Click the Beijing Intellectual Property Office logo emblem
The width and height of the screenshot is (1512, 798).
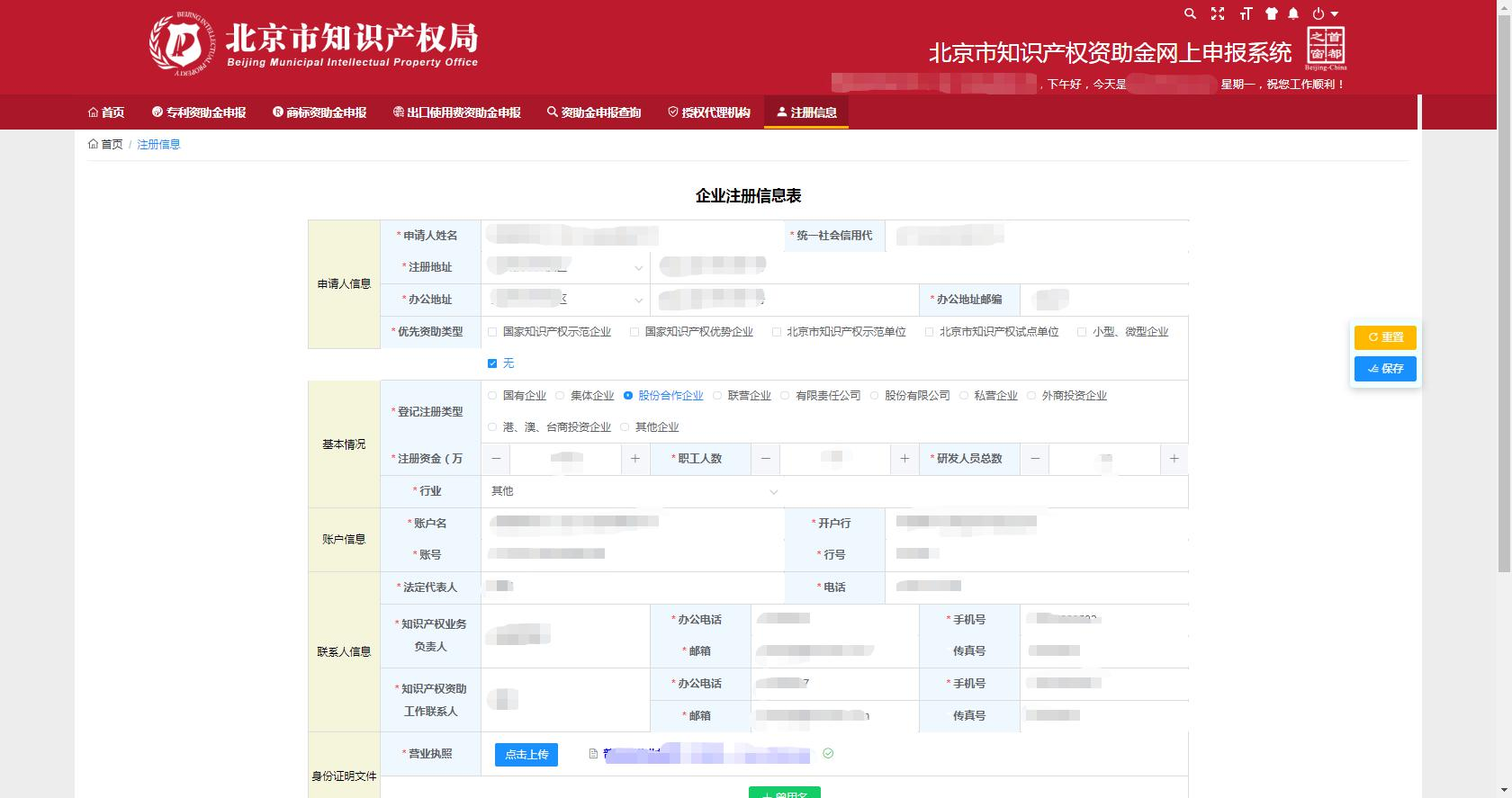[x=183, y=43]
